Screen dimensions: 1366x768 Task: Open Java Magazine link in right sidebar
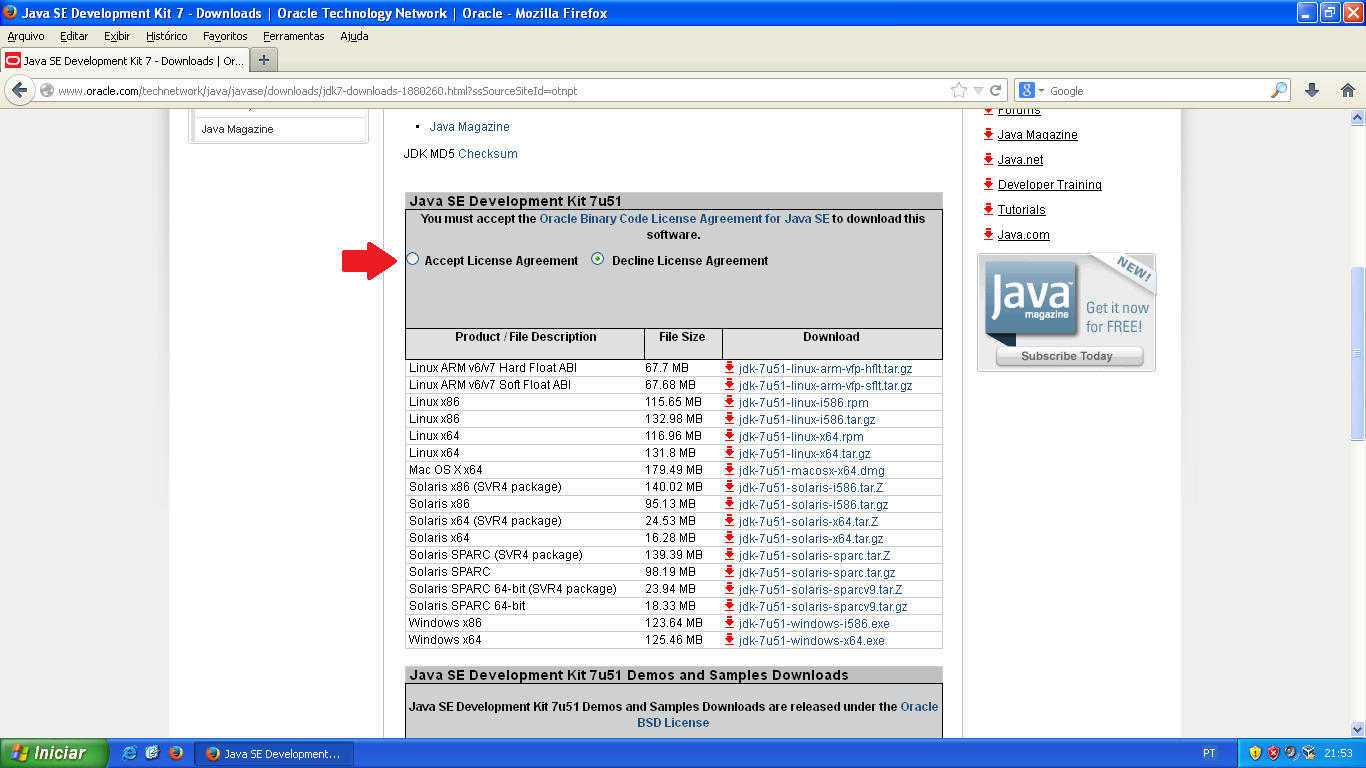pyautogui.click(x=1038, y=135)
